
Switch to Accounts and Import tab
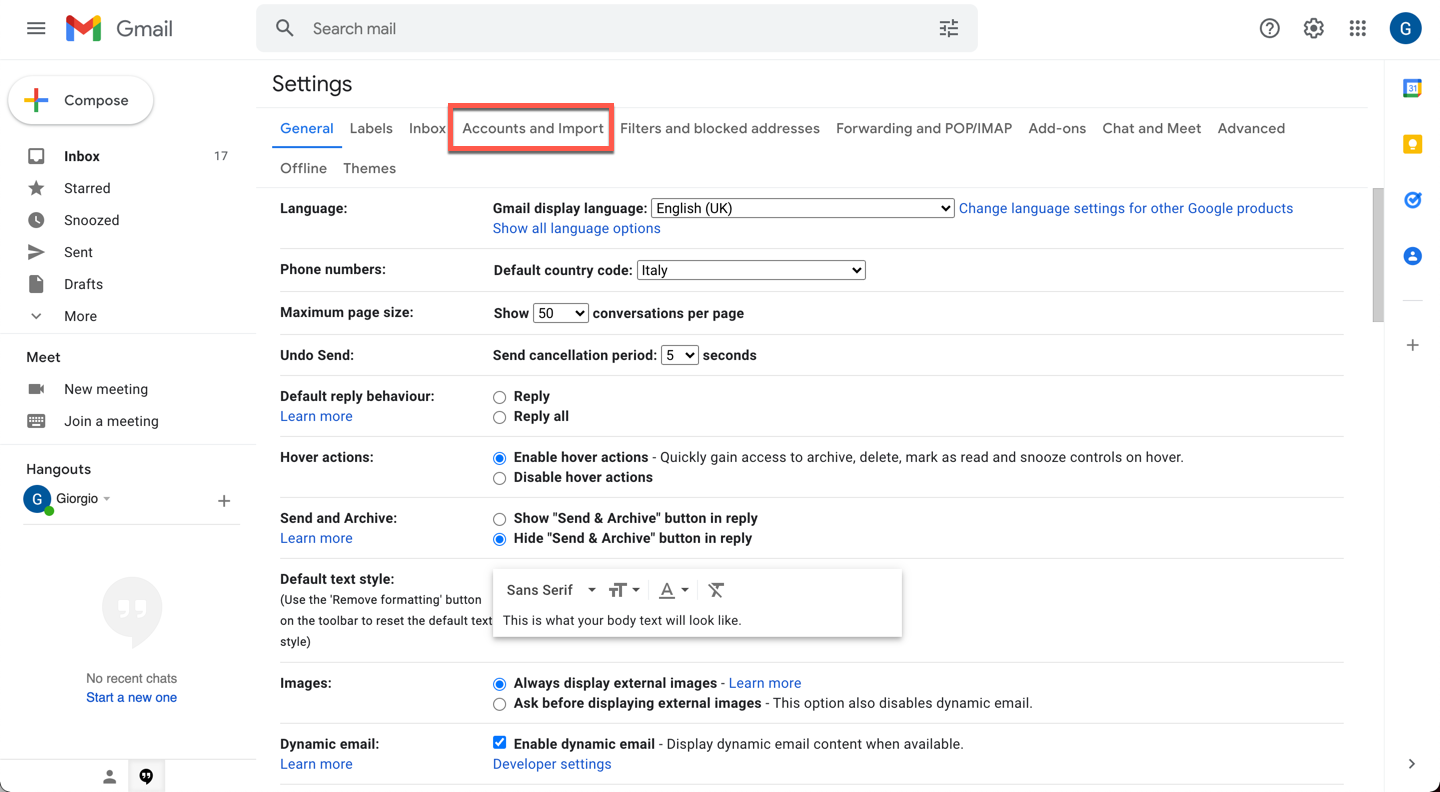(533, 128)
